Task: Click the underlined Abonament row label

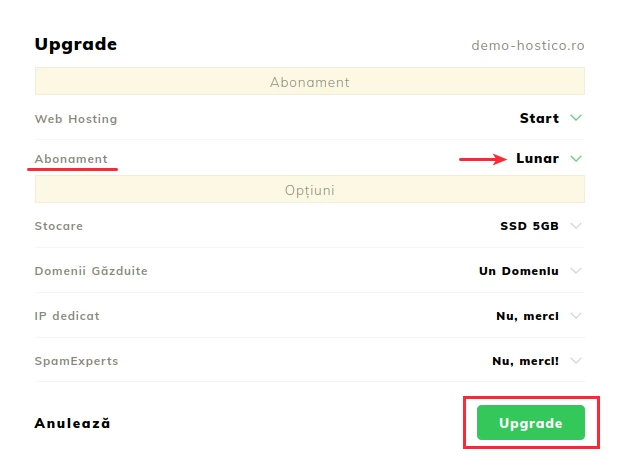Action: pyautogui.click(x=71, y=159)
